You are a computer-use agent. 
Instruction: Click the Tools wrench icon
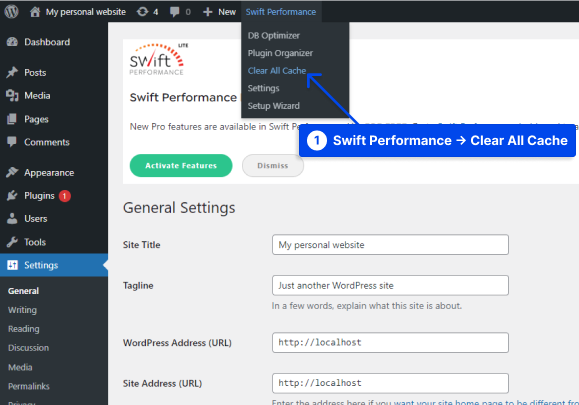[x=12, y=242]
